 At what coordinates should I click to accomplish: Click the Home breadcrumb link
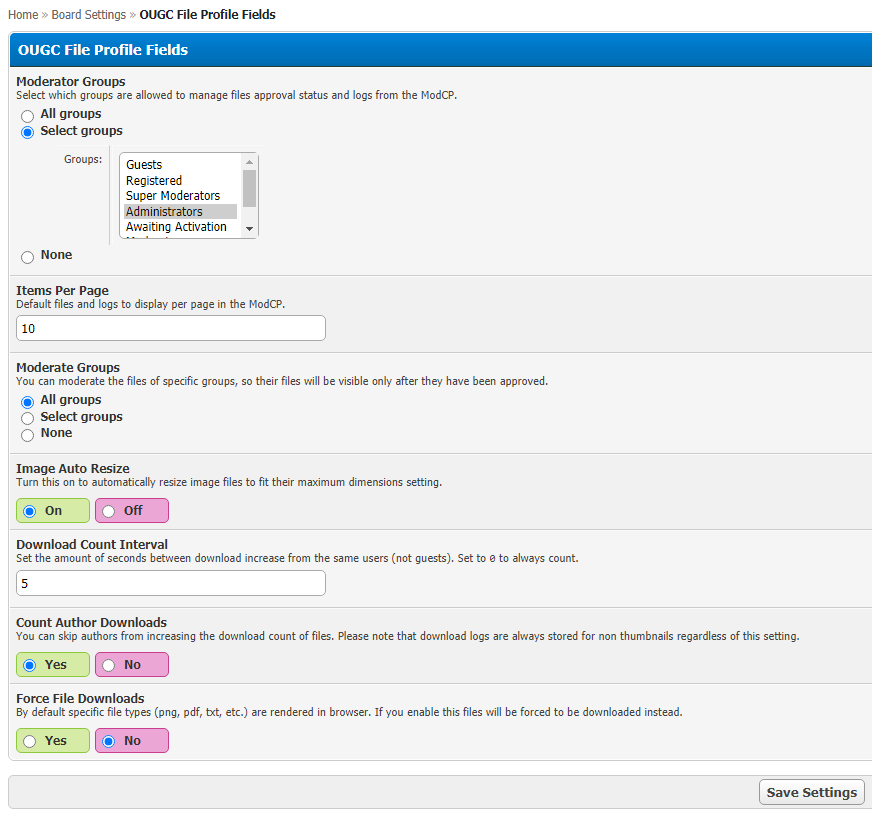(x=23, y=15)
